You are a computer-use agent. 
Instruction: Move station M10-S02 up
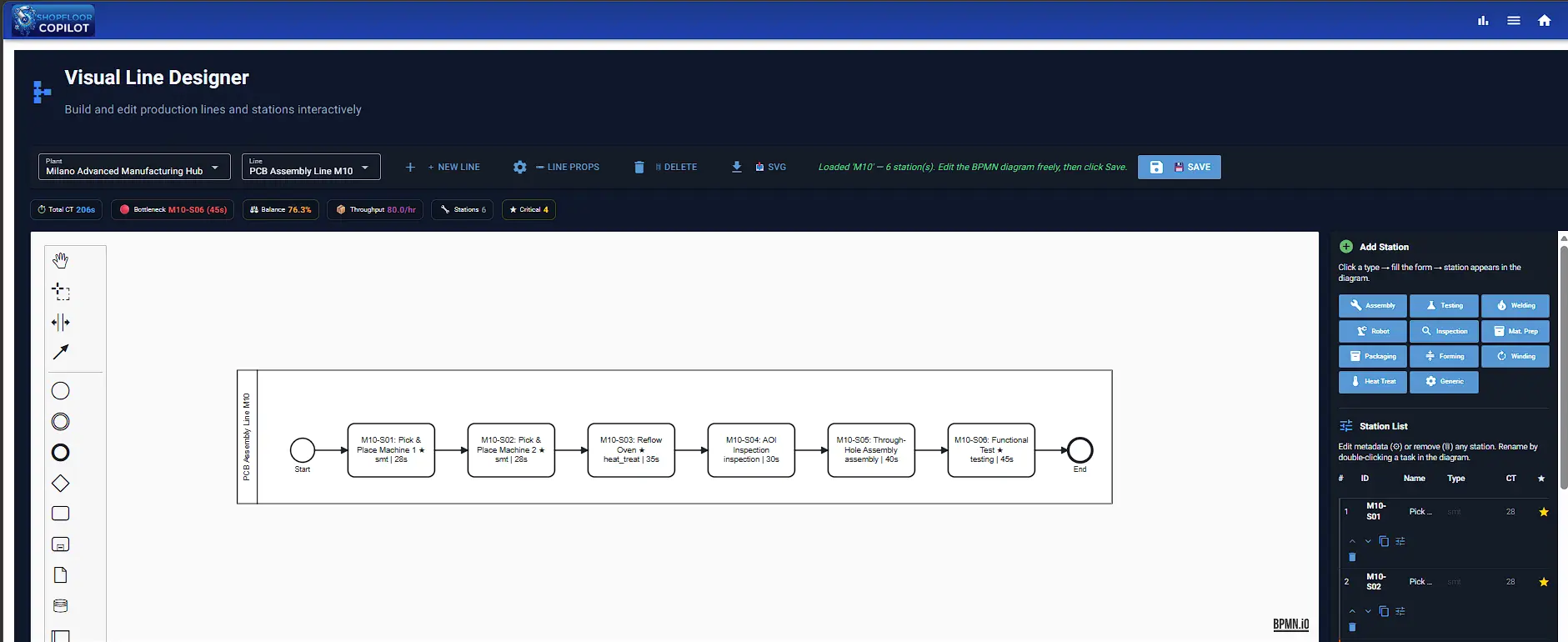1352,612
